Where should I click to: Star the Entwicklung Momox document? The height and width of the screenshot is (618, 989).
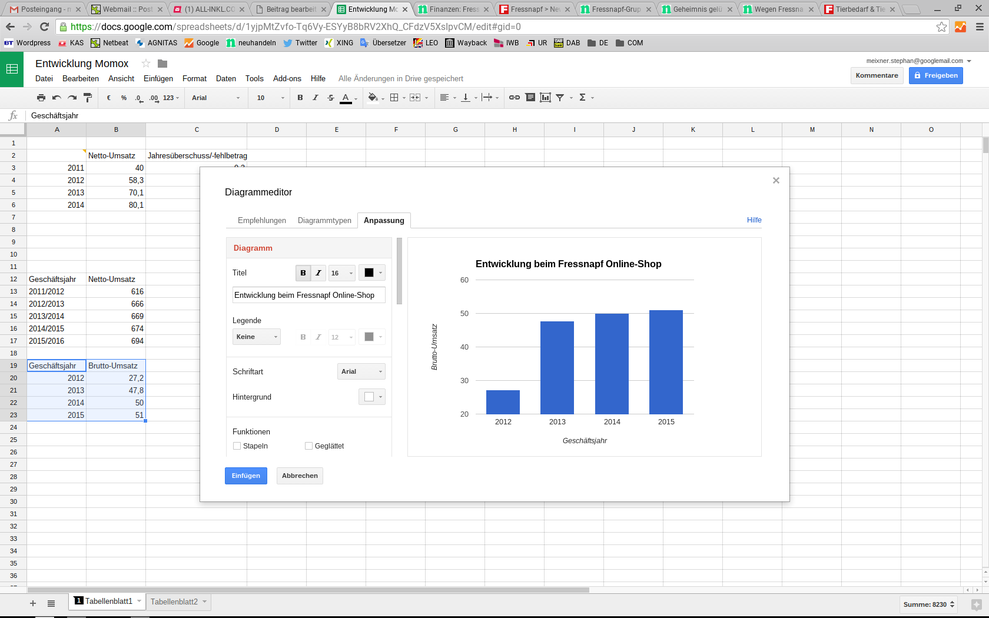146,63
